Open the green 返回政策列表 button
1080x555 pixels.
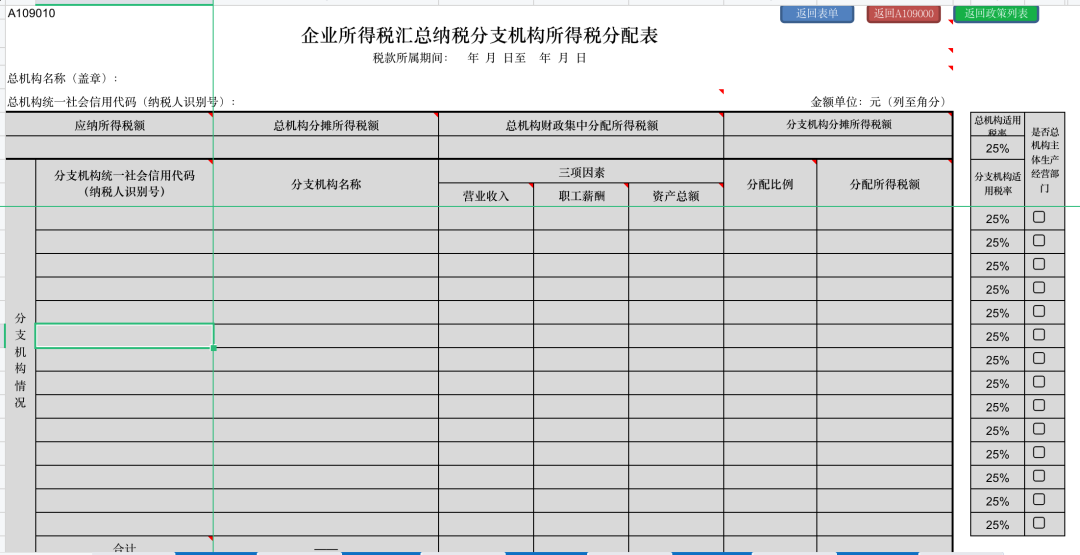point(995,14)
